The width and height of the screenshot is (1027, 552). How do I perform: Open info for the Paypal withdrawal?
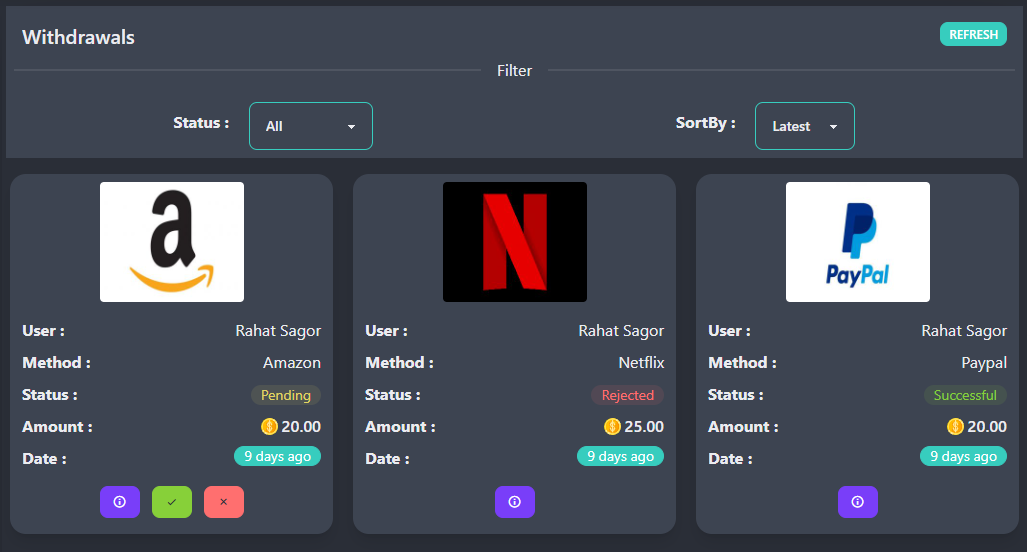(x=858, y=502)
